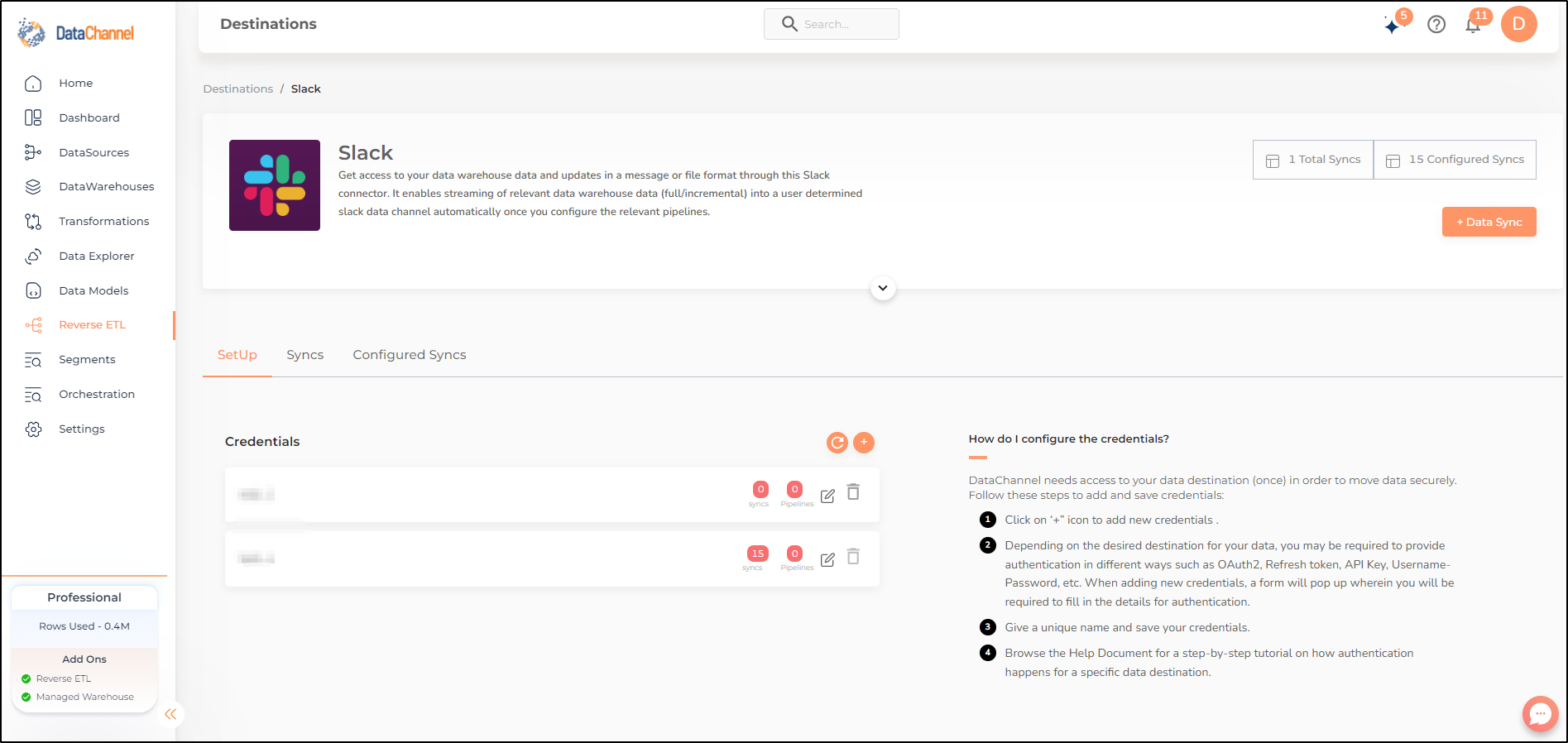Go to DataSources in sidebar
1568x743 pixels.
pyautogui.click(x=94, y=152)
